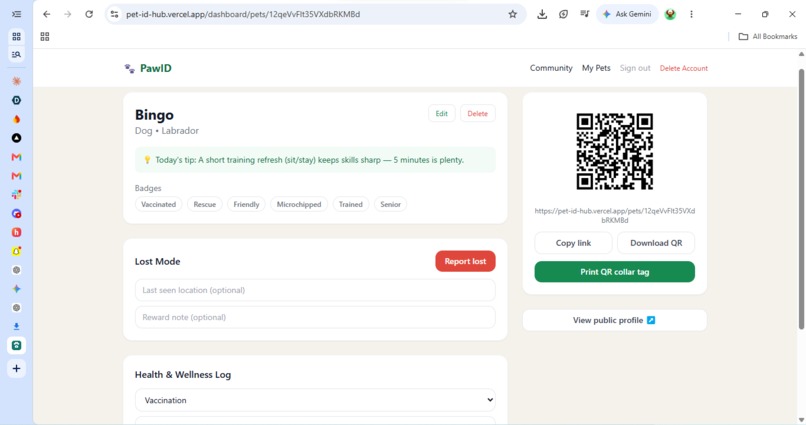Click the external link icon beside View public profile
The image size is (806, 425).
tap(651, 320)
